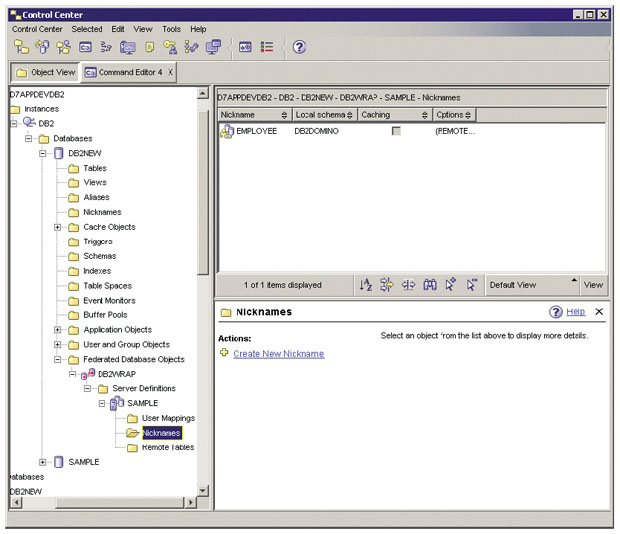620x534 pixels.
Task: Click the EMPLOYEE nickname icon
Action: [x=227, y=131]
